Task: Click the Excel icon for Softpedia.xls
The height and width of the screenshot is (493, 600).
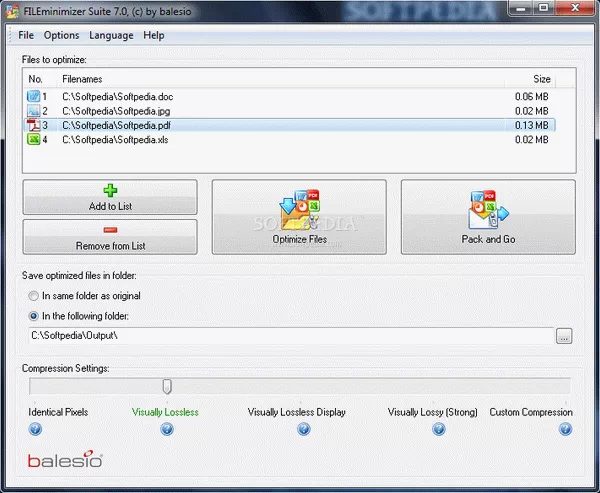Action: click(34, 139)
